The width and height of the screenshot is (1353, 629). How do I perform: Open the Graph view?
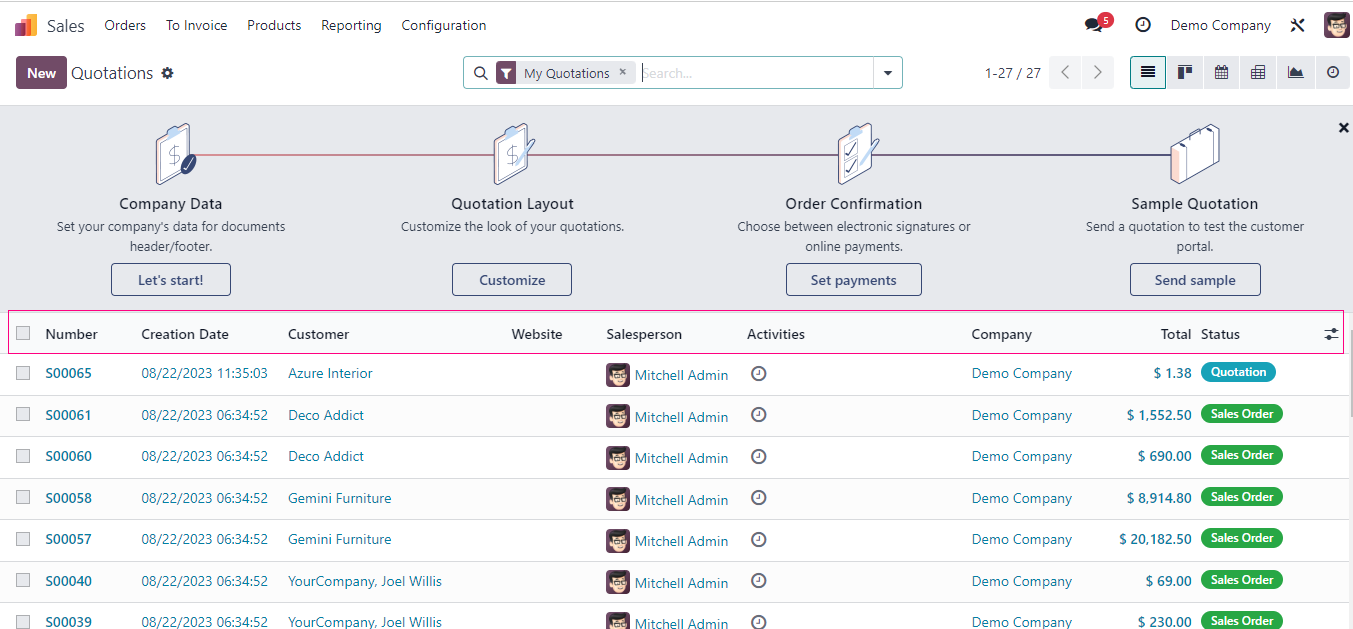point(1295,73)
